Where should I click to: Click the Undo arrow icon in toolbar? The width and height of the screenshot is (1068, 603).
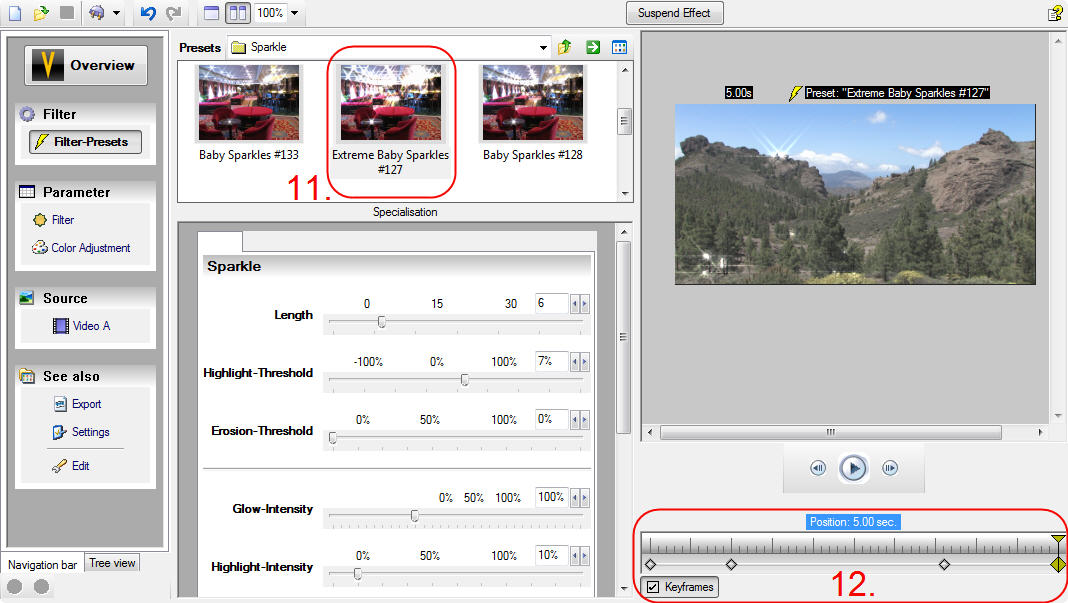(x=148, y=13)
